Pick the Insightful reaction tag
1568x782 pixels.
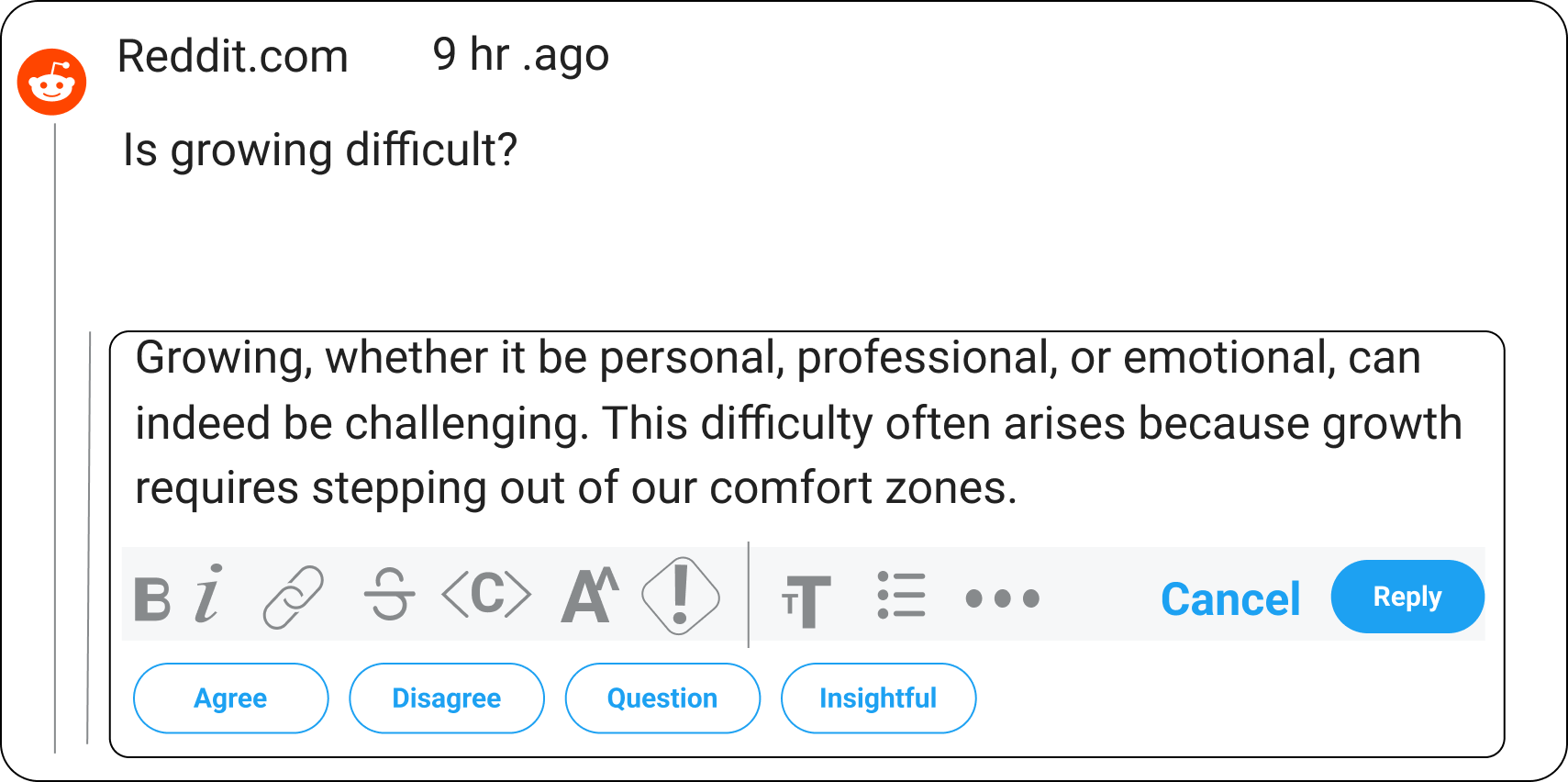coord(878,698)
